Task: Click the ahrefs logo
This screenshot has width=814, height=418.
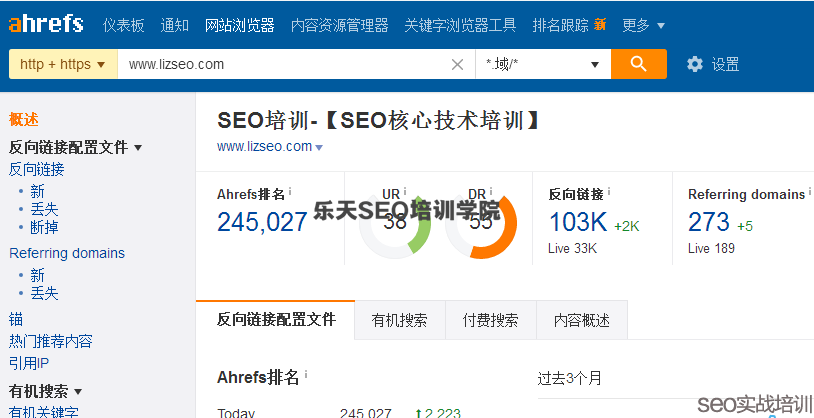Action: [x=46, y=24]
